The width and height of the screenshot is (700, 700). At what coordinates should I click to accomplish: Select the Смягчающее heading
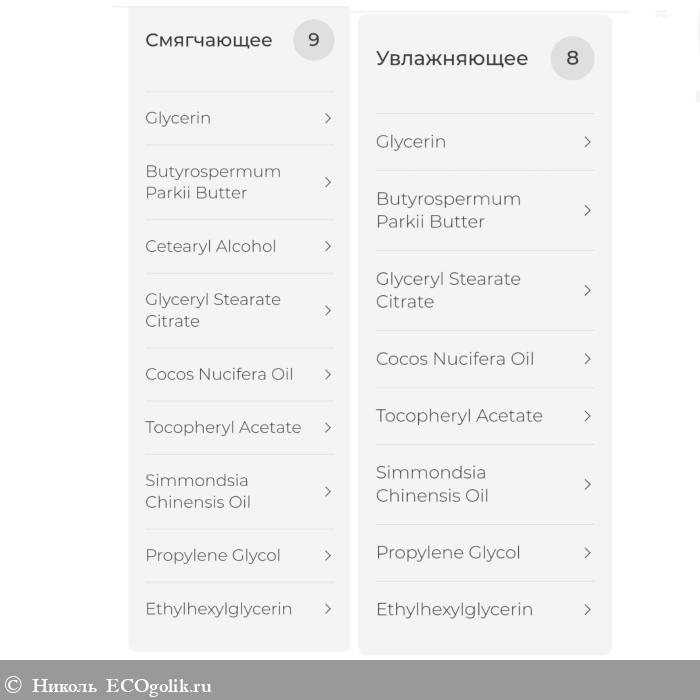(x=208, y=40)
